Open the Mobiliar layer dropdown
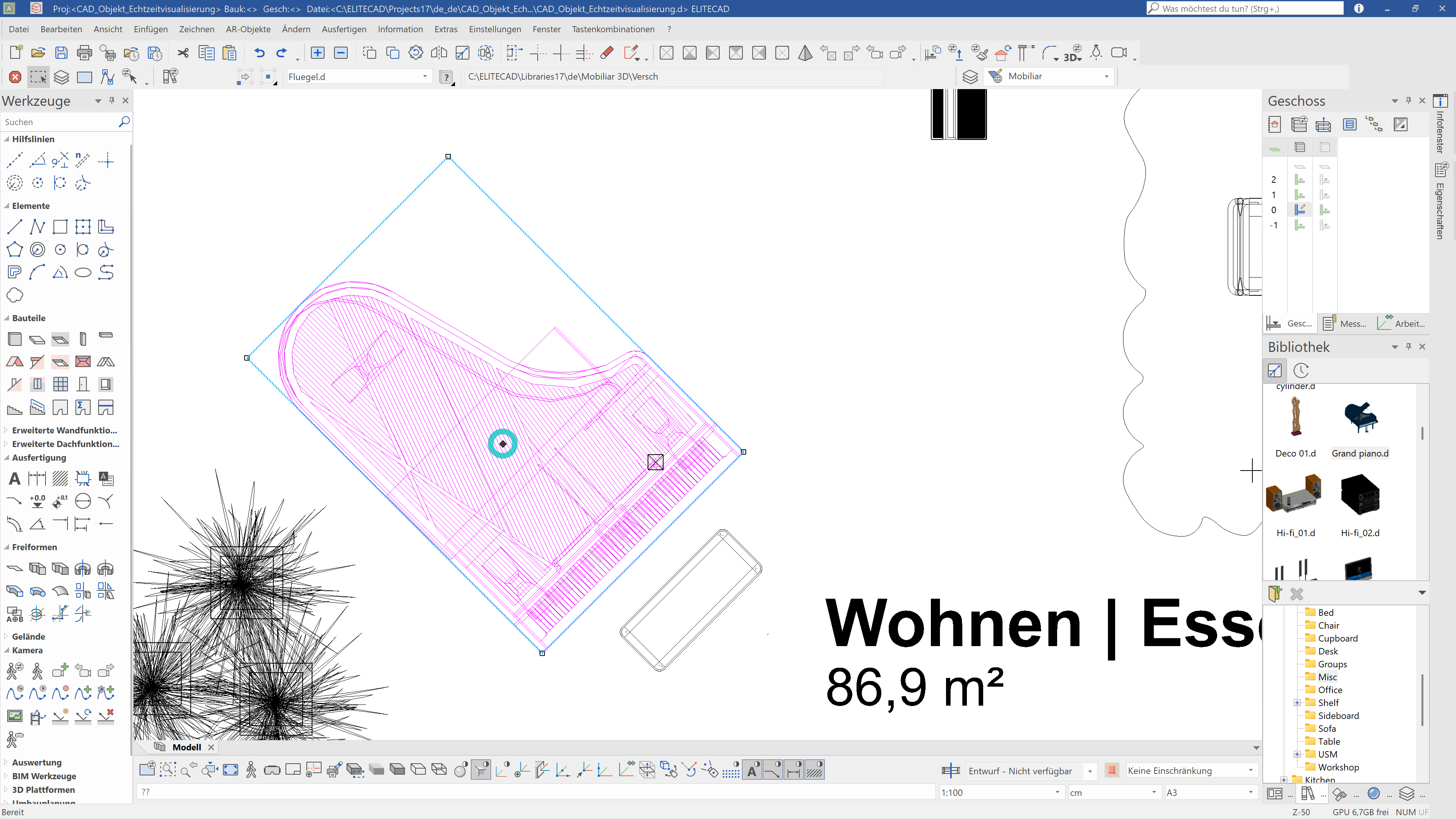This screenshot has height=819, width=1456. pyautogui.click(x=1106, y=76)
